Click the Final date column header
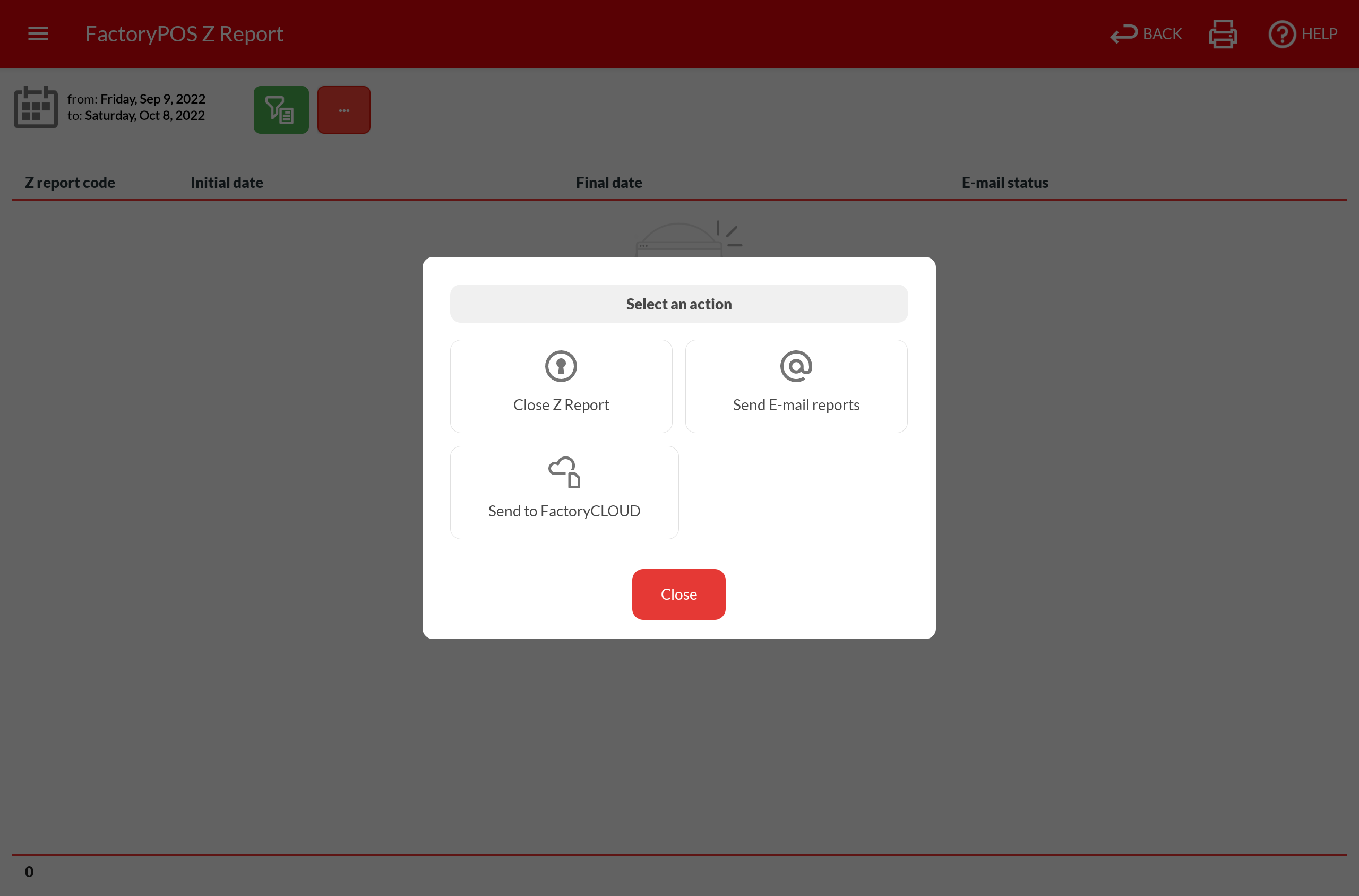Screen dimensions: 1359x896 pos(609,182)
